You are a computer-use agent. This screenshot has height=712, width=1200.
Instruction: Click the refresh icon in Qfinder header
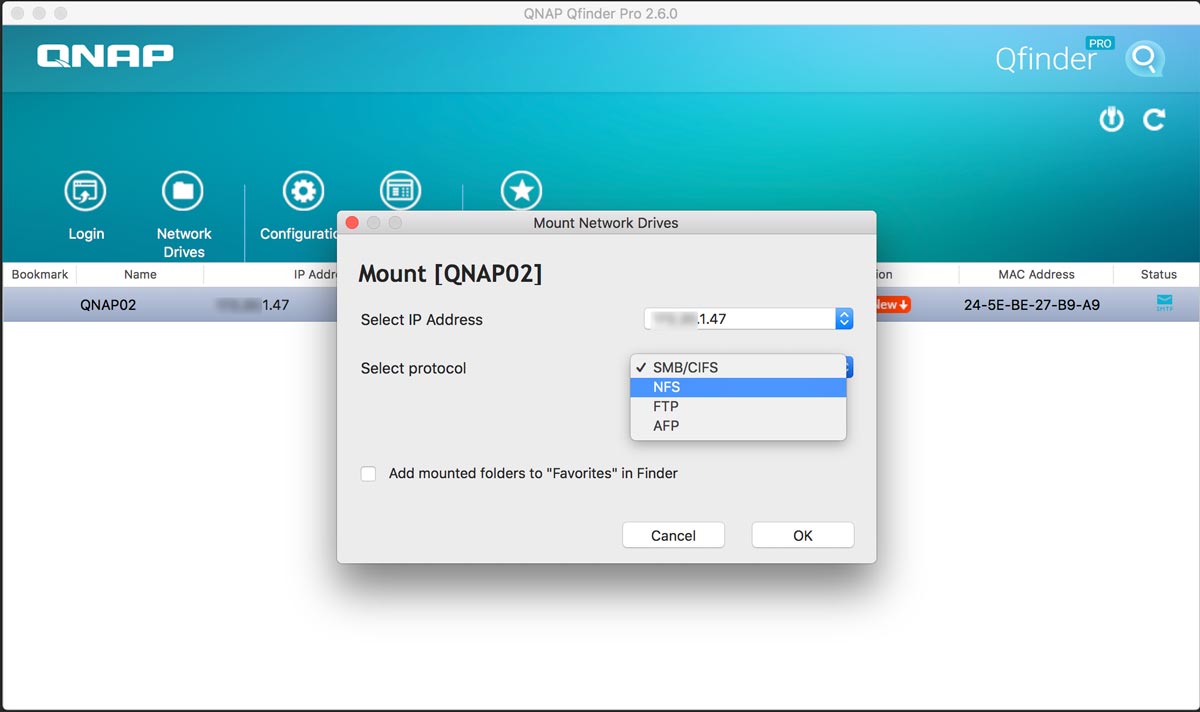point(1154,120)
